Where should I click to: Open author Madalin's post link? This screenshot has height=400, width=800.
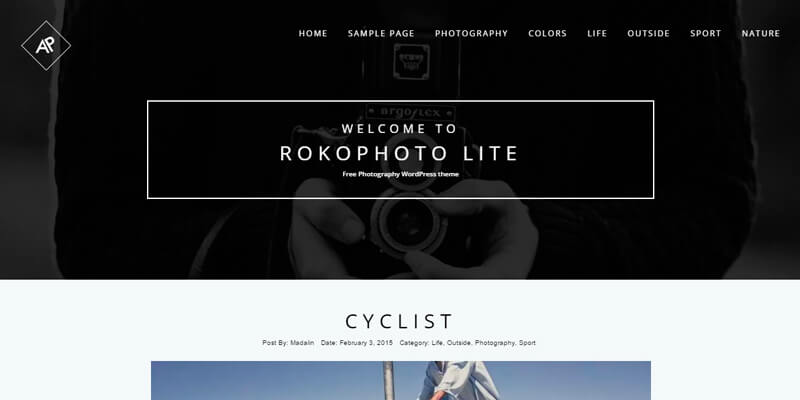[302, 343]
